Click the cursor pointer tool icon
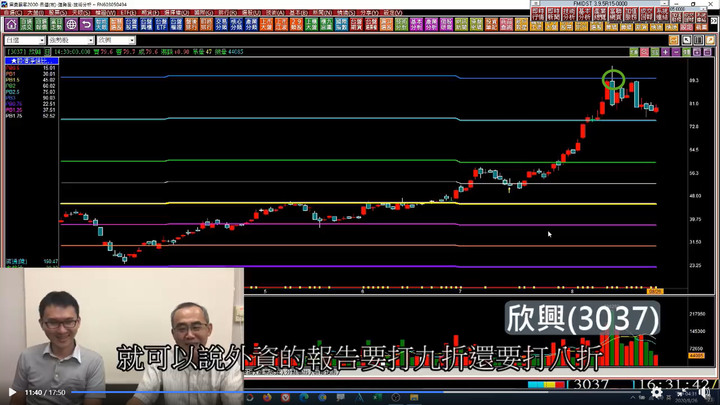 pyautogui.click(x=686, y=40)
